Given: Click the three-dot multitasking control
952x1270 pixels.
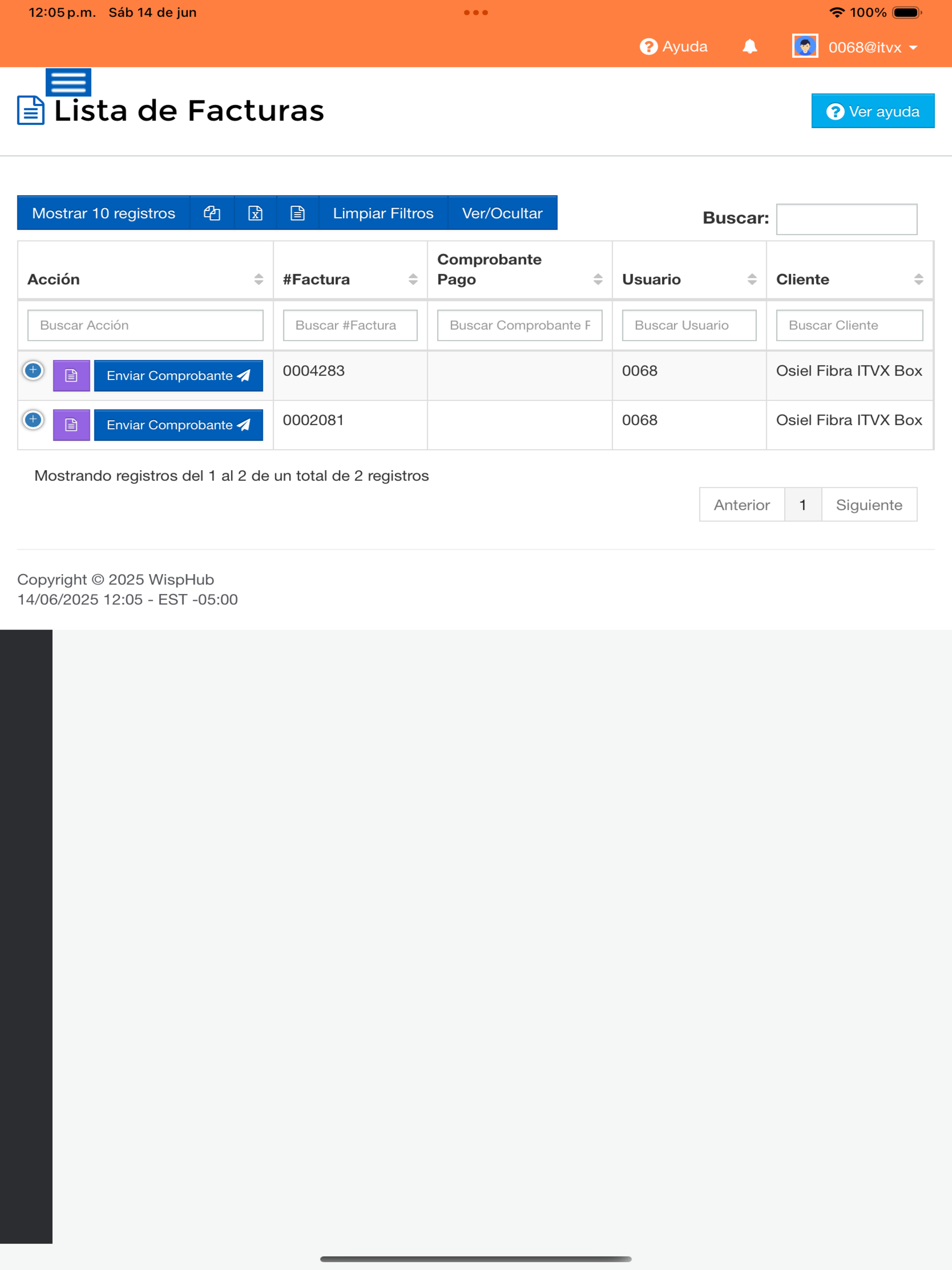Looking at the screenshot, I should (x=476, y=12).
